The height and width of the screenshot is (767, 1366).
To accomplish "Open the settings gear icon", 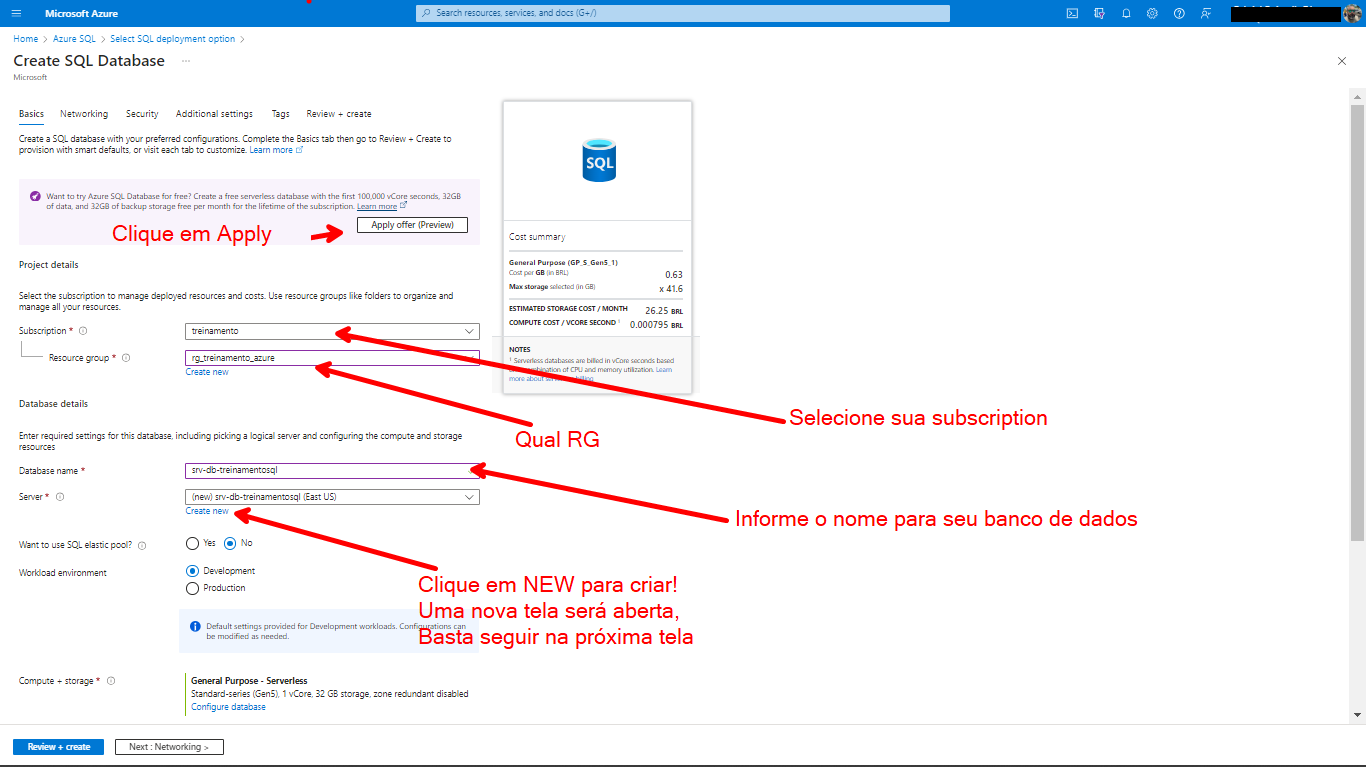I will click(x=1152, y=13).
